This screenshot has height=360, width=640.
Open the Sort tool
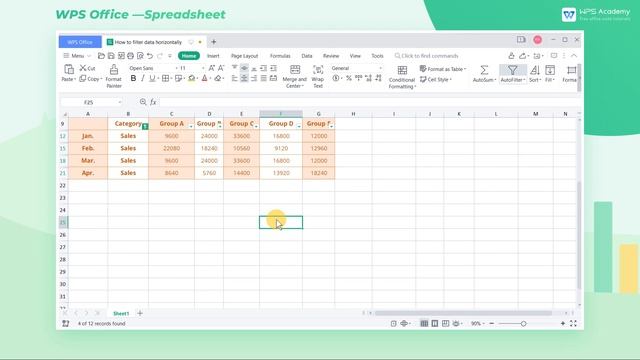click(x=535, y=74)
